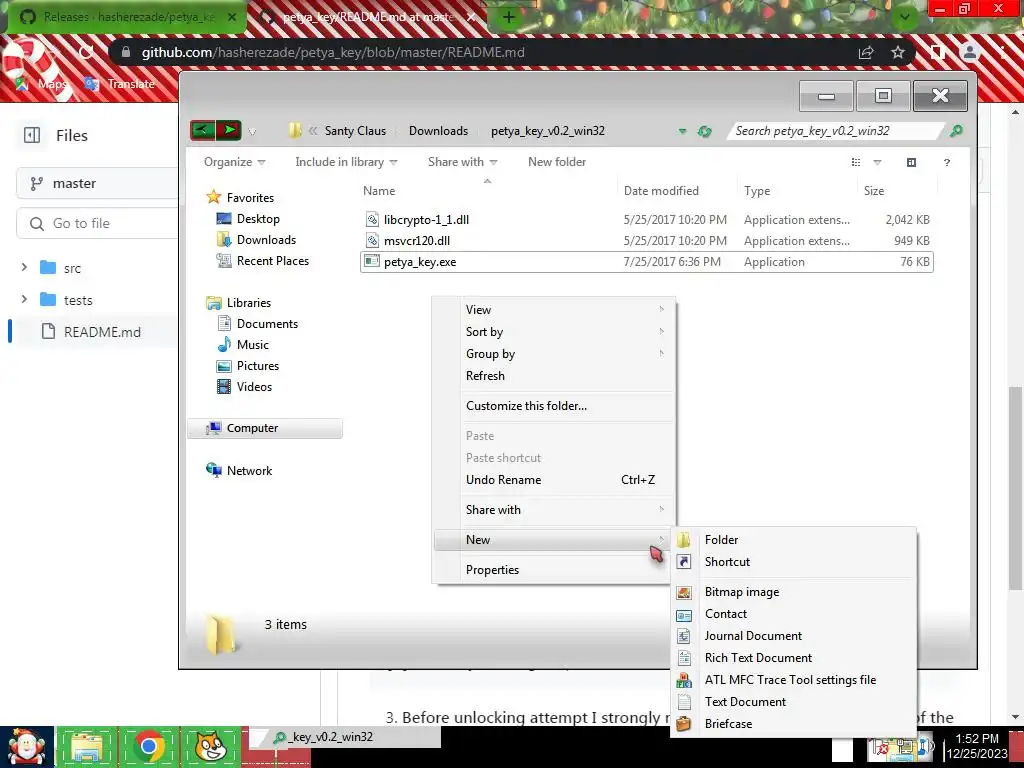
Task: Click the browser page vertical scrollbar
Action: tap(1015, 487)
